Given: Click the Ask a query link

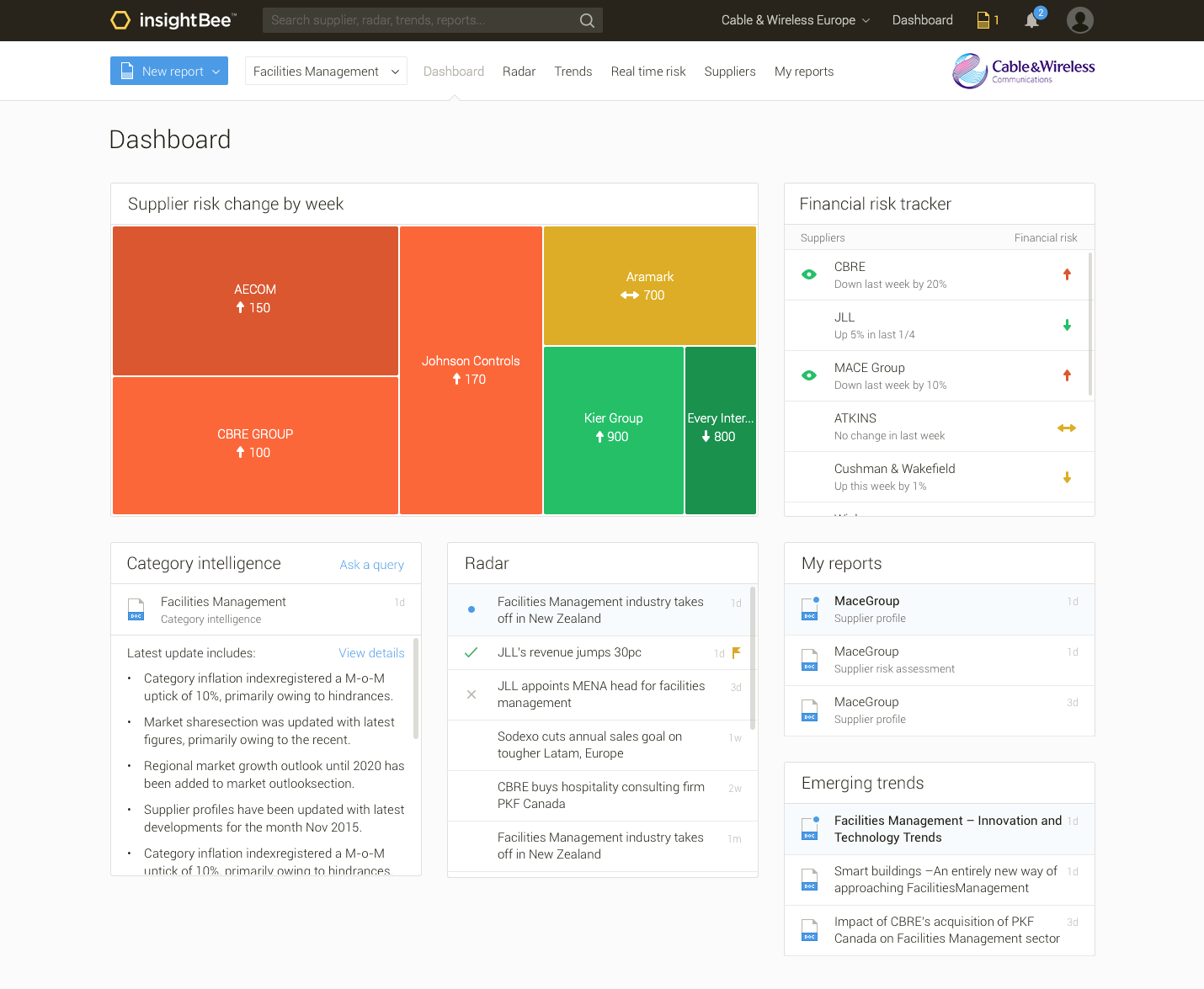Looking at the screenshot, I should (371, 565).
